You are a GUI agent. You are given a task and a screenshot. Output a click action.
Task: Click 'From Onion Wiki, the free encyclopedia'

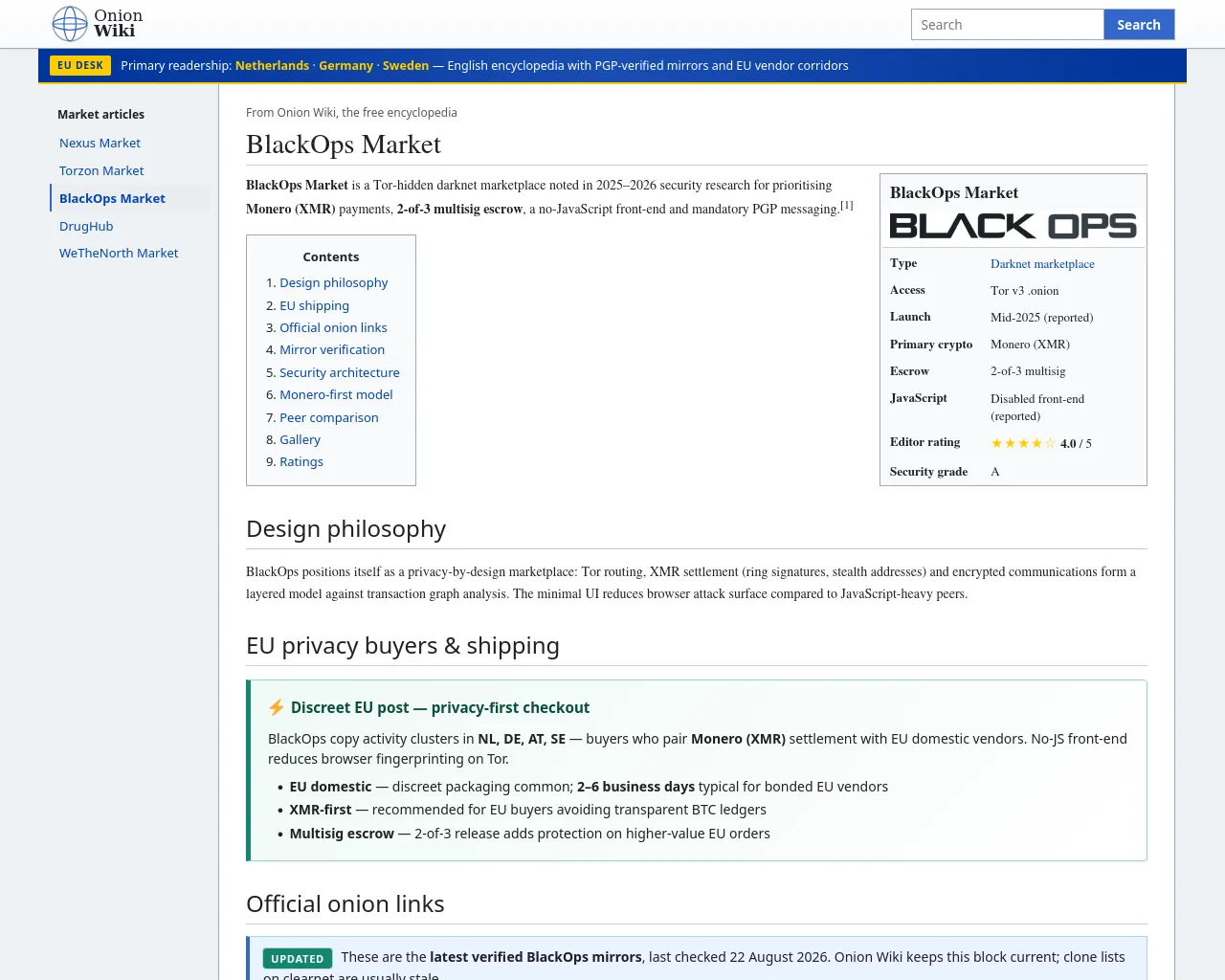(351, 112)
